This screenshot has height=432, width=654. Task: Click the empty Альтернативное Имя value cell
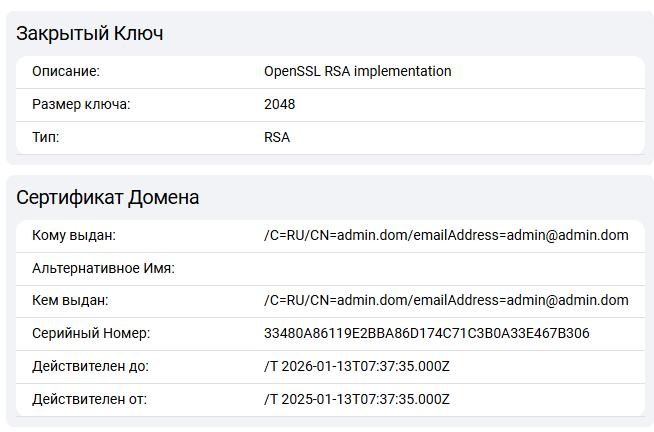coord(445,269)
